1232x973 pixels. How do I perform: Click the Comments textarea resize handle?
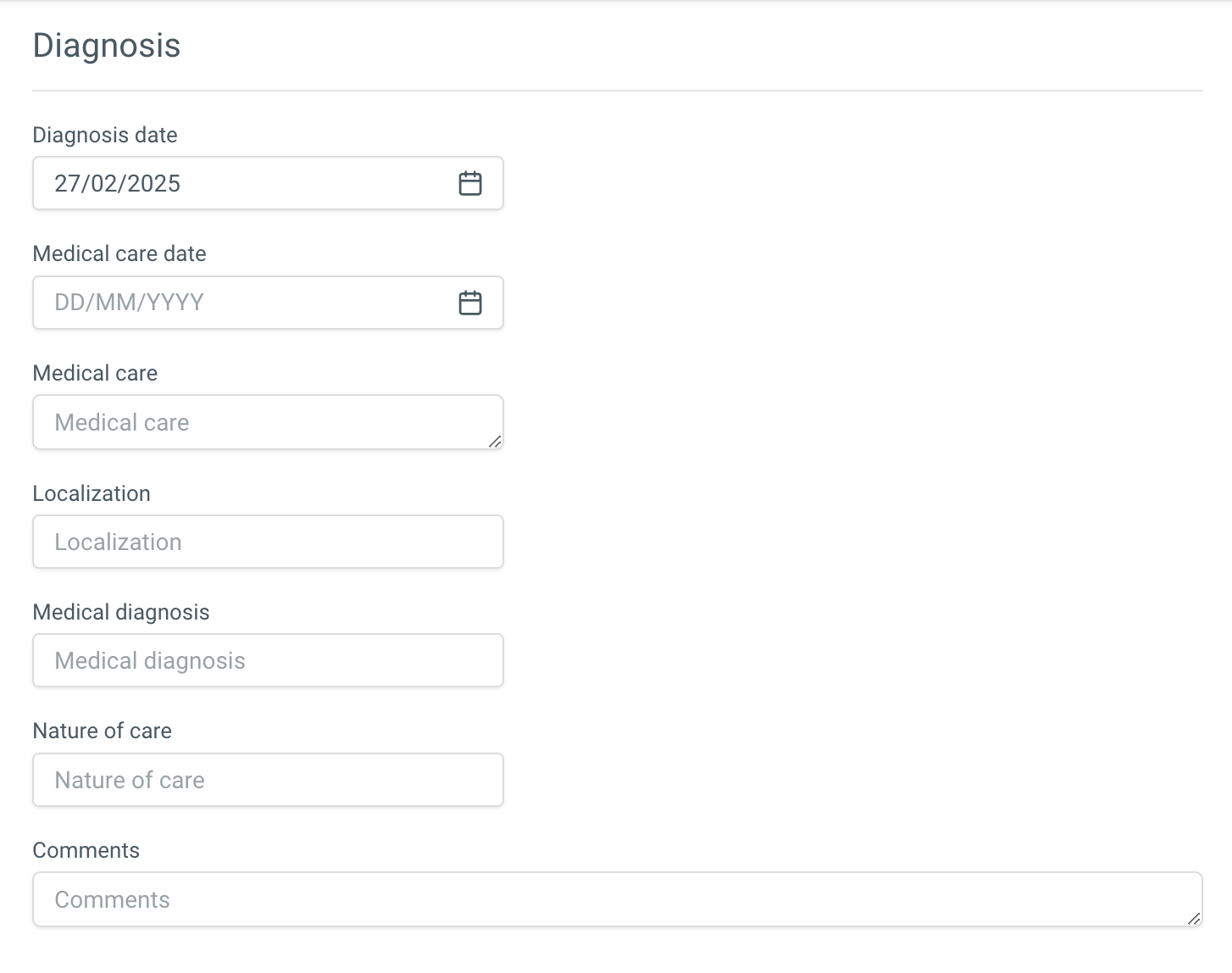click(x=1193, y=918)
